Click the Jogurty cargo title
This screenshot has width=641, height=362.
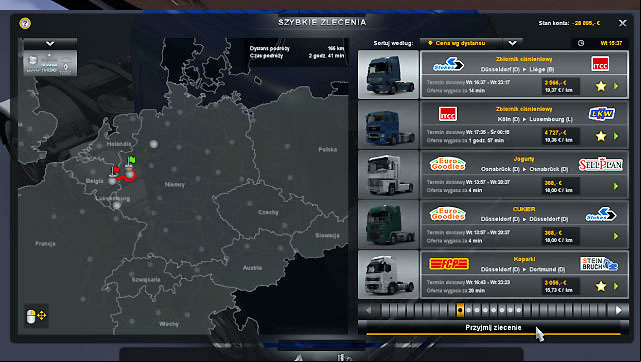(524, 159)
